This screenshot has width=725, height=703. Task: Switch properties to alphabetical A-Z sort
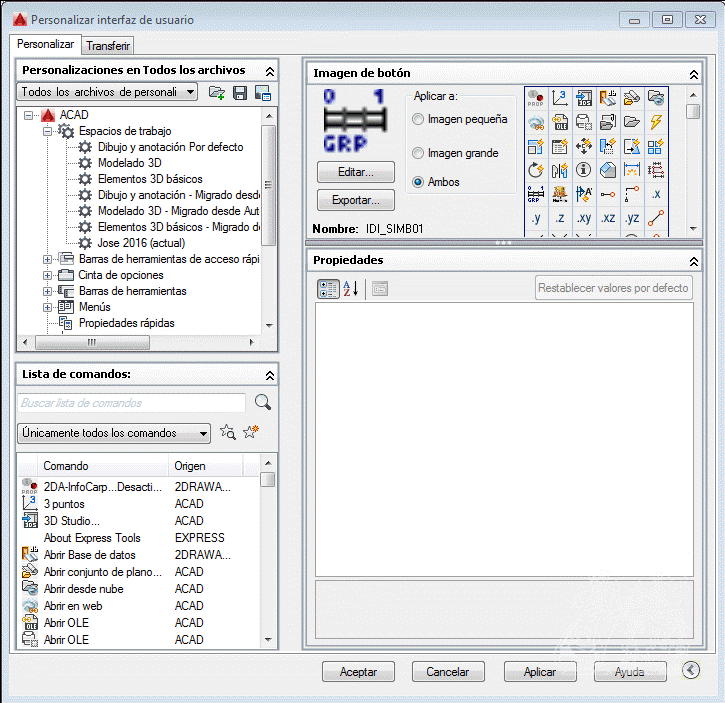(350, 289)
